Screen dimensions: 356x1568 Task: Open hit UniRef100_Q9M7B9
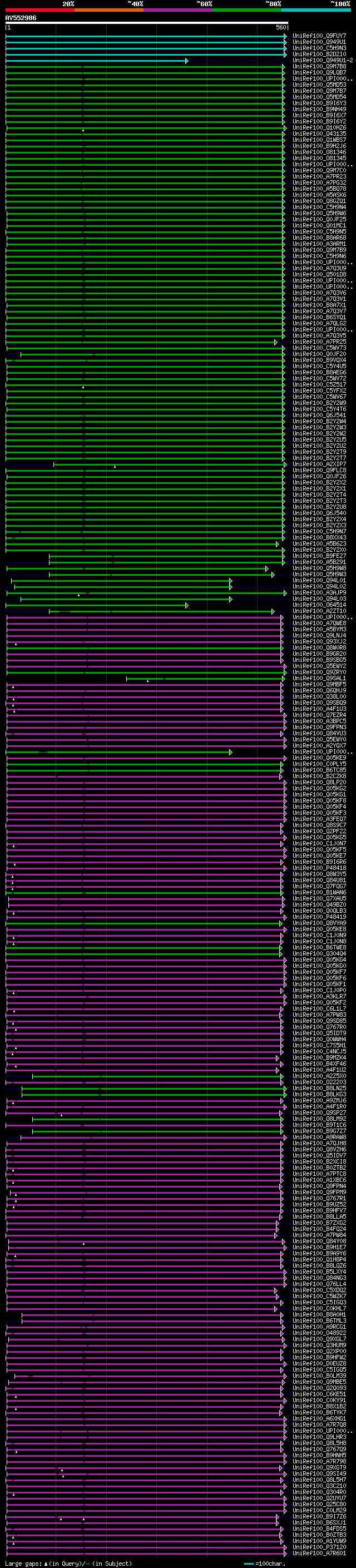tap(319, 250)
